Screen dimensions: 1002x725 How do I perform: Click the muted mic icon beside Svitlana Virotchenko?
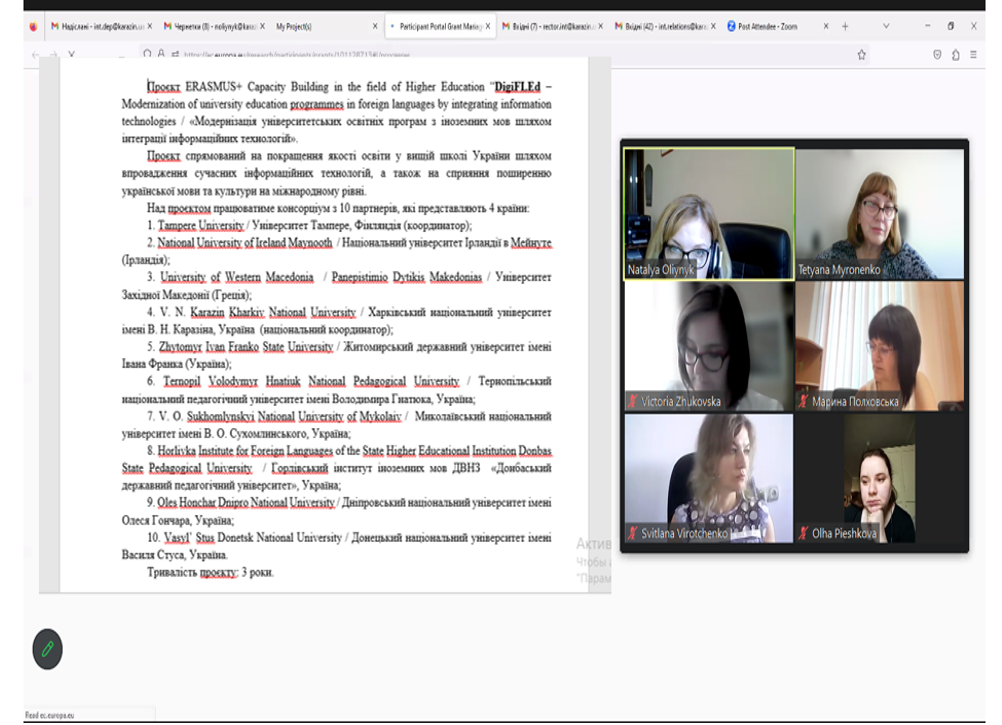632,534
